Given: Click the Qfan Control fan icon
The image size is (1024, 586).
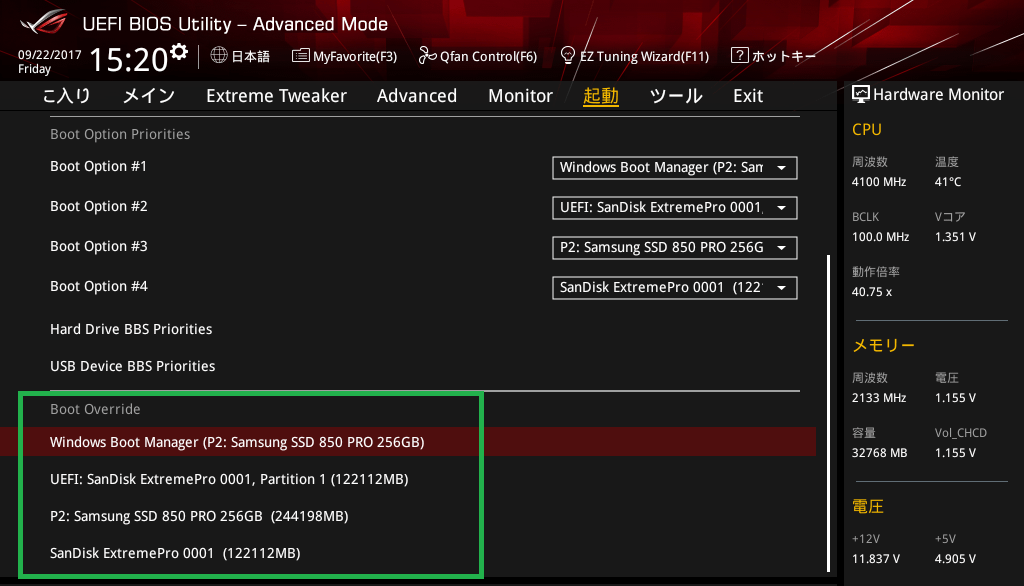Looking at the screenshot, I should click(x=427, y=56).
